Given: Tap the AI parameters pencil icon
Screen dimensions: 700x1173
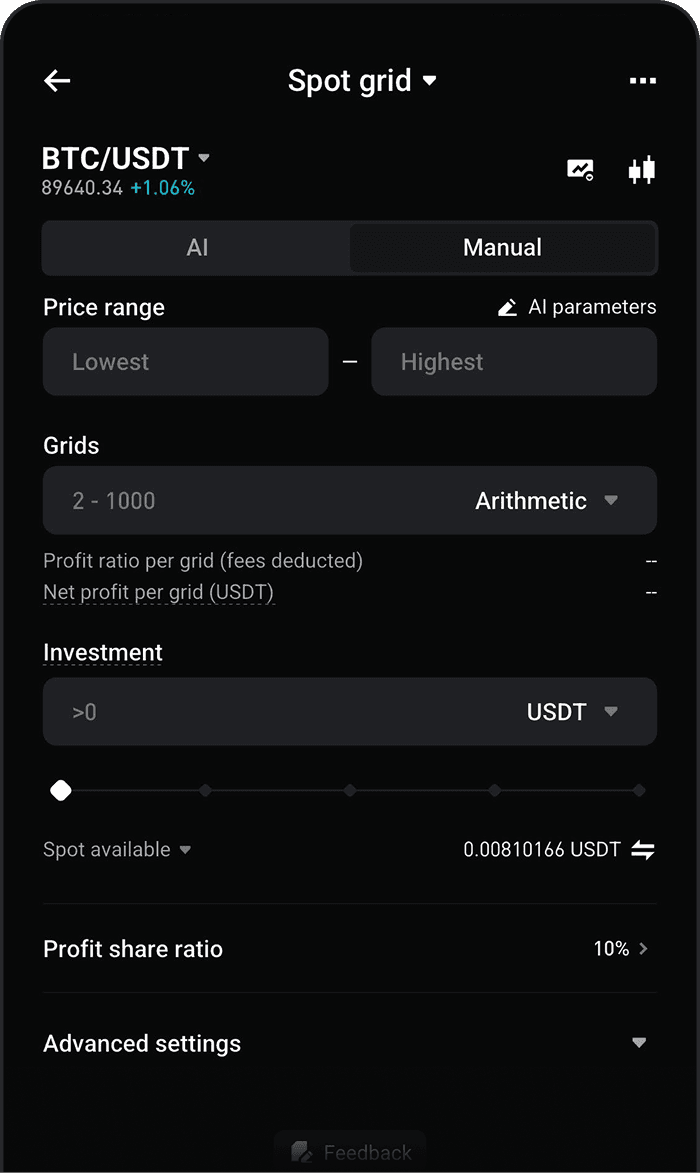Looking at the screenshot, I should pyautogui.click(x=508, y=308).
